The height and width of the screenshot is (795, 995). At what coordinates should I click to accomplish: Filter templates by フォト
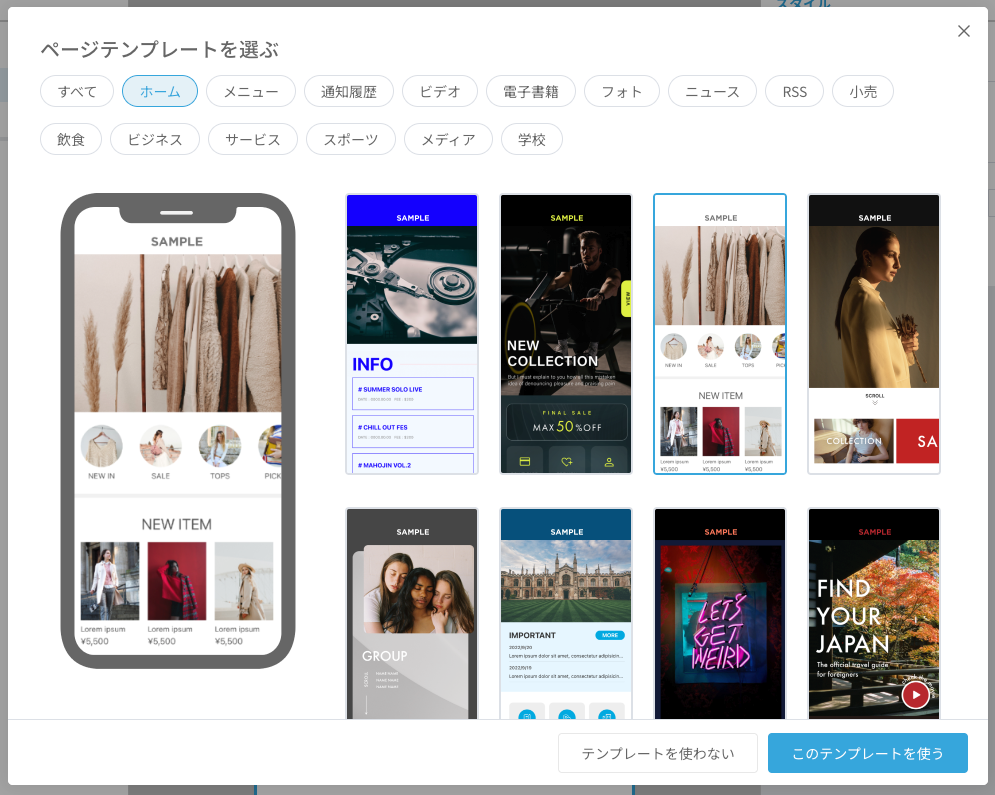point(621,91)
